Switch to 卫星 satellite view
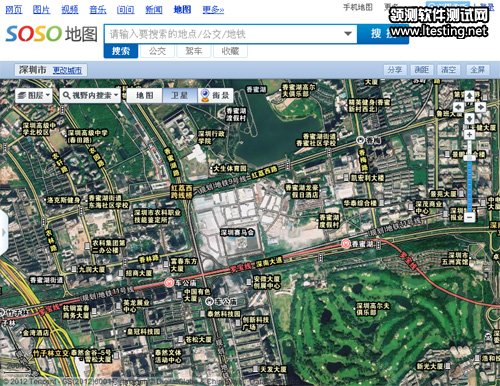The width and height of the screenshot is (500, 386). pos(180,95)
